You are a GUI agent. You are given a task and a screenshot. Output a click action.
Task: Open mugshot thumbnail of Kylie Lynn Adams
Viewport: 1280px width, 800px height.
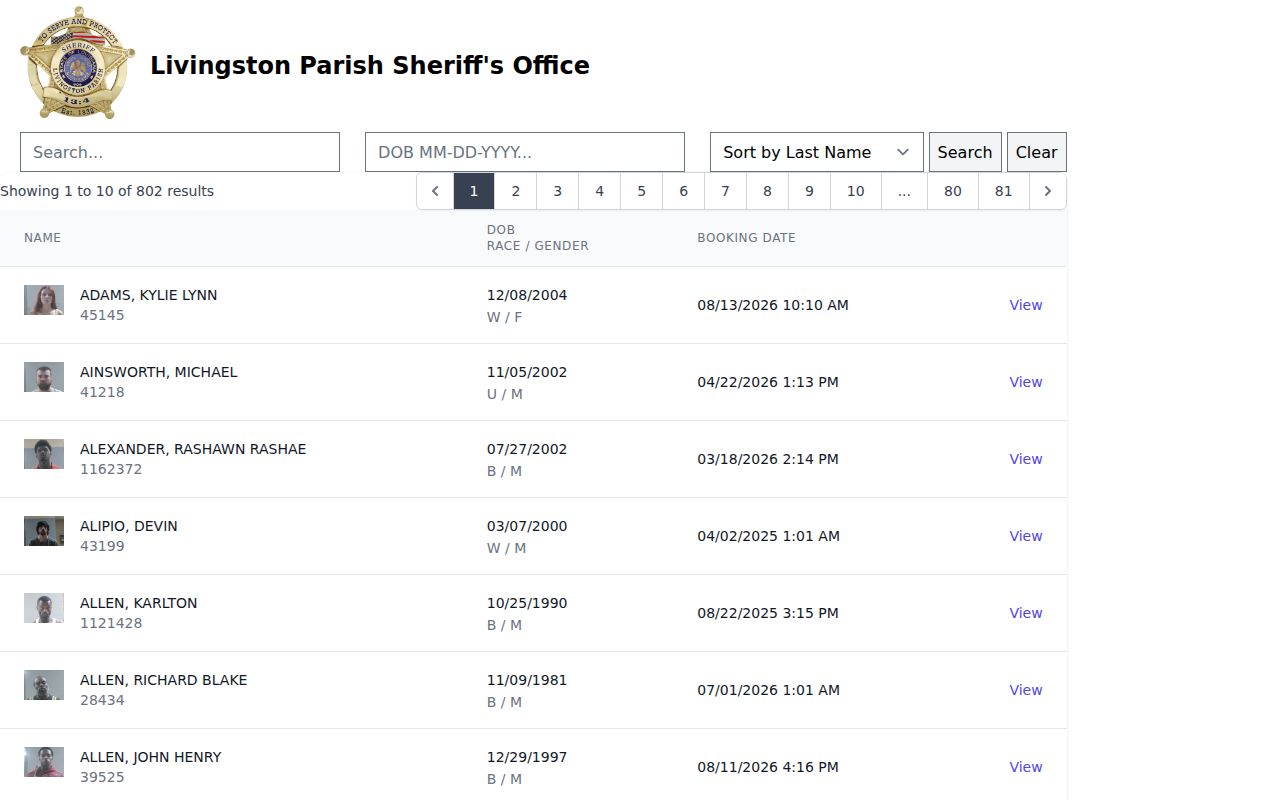[44, 300]
